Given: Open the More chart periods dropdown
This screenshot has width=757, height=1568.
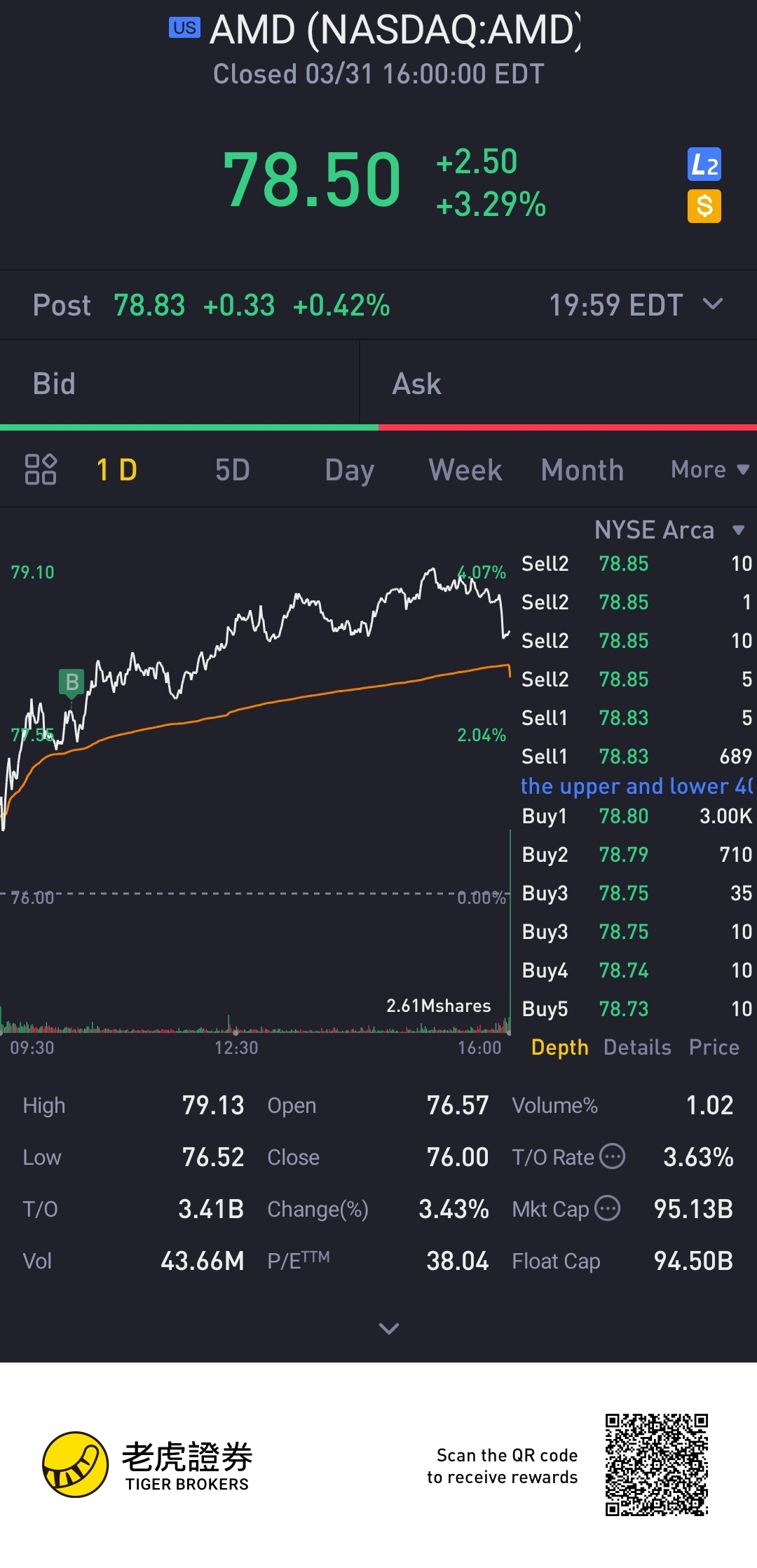Looking at the screenshot, I should tap(710, 469).
